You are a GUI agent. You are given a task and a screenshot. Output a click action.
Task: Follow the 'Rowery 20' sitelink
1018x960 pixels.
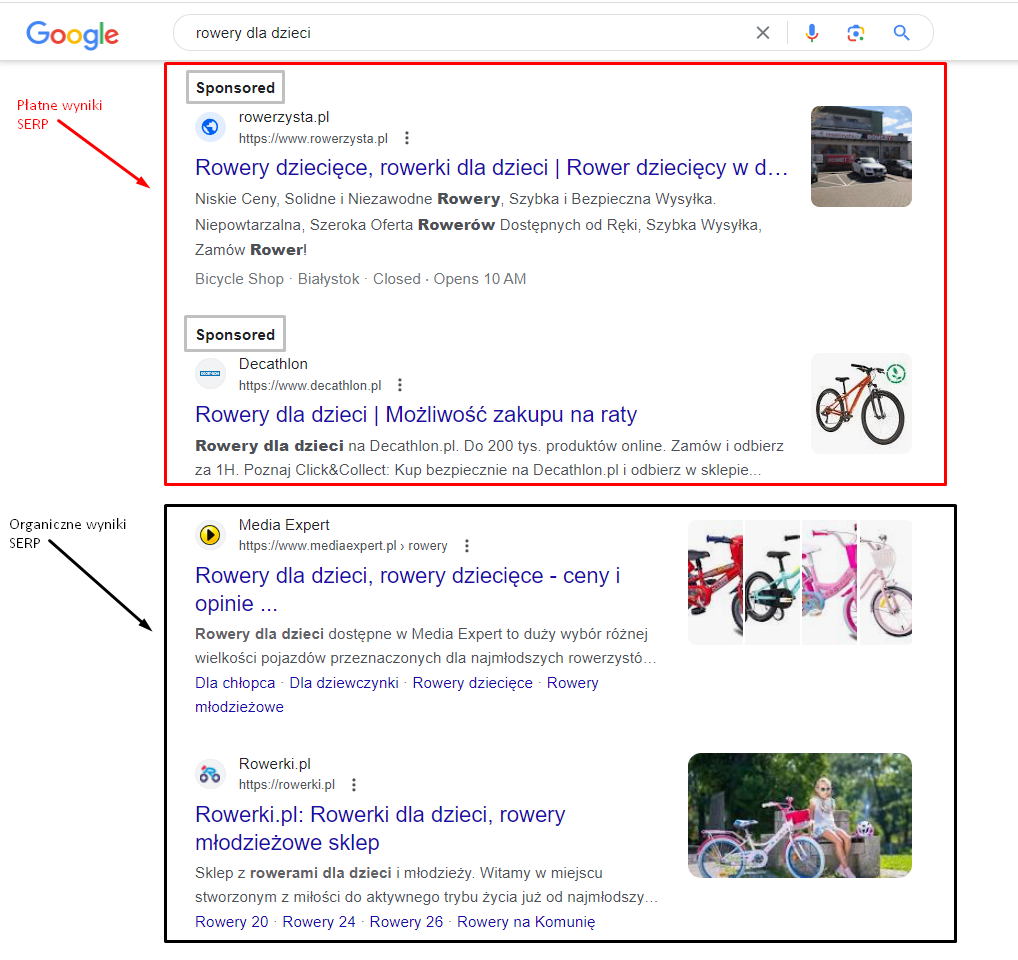[x=232, y=922]
